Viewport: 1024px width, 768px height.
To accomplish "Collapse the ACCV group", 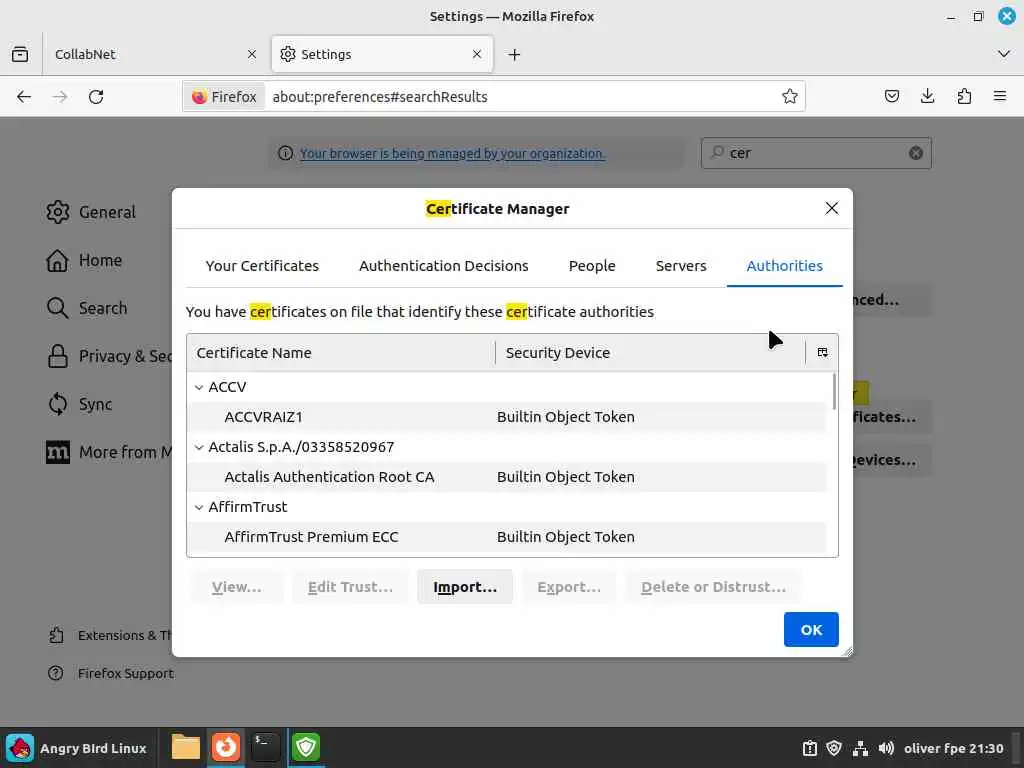I will [x=199, y=387].
